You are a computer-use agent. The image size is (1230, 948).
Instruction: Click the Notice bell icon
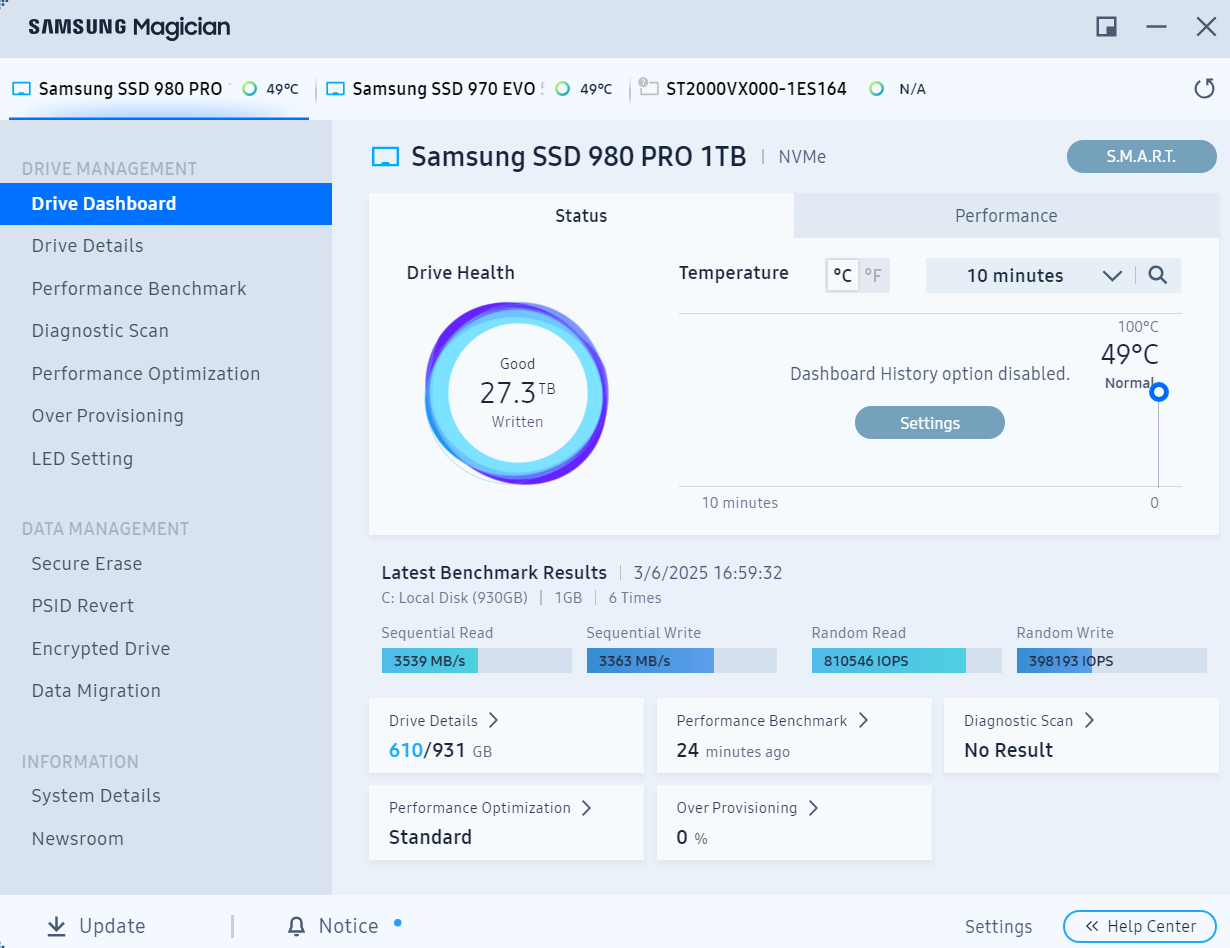[296, 926]
